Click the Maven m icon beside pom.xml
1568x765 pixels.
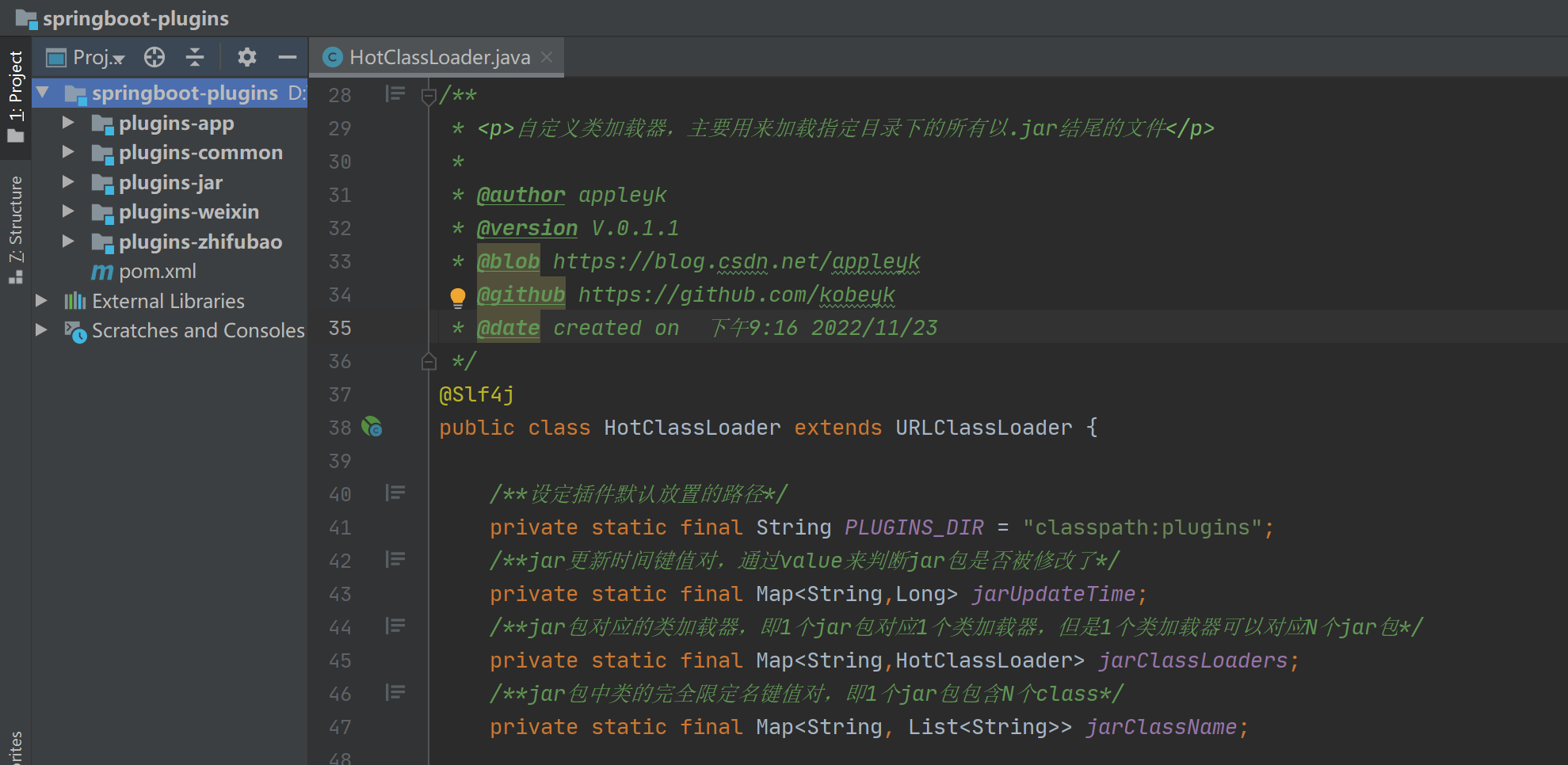click(x=102, y=272)
